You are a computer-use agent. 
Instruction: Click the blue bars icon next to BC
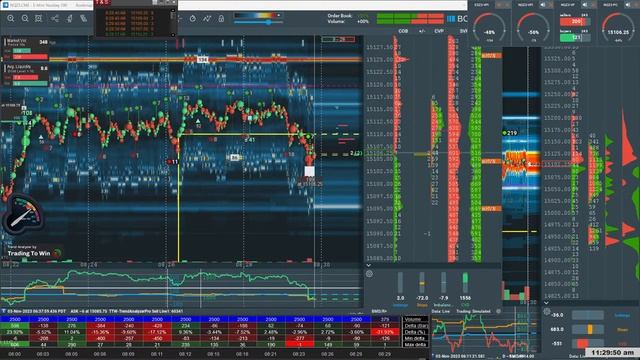(451, 19)
